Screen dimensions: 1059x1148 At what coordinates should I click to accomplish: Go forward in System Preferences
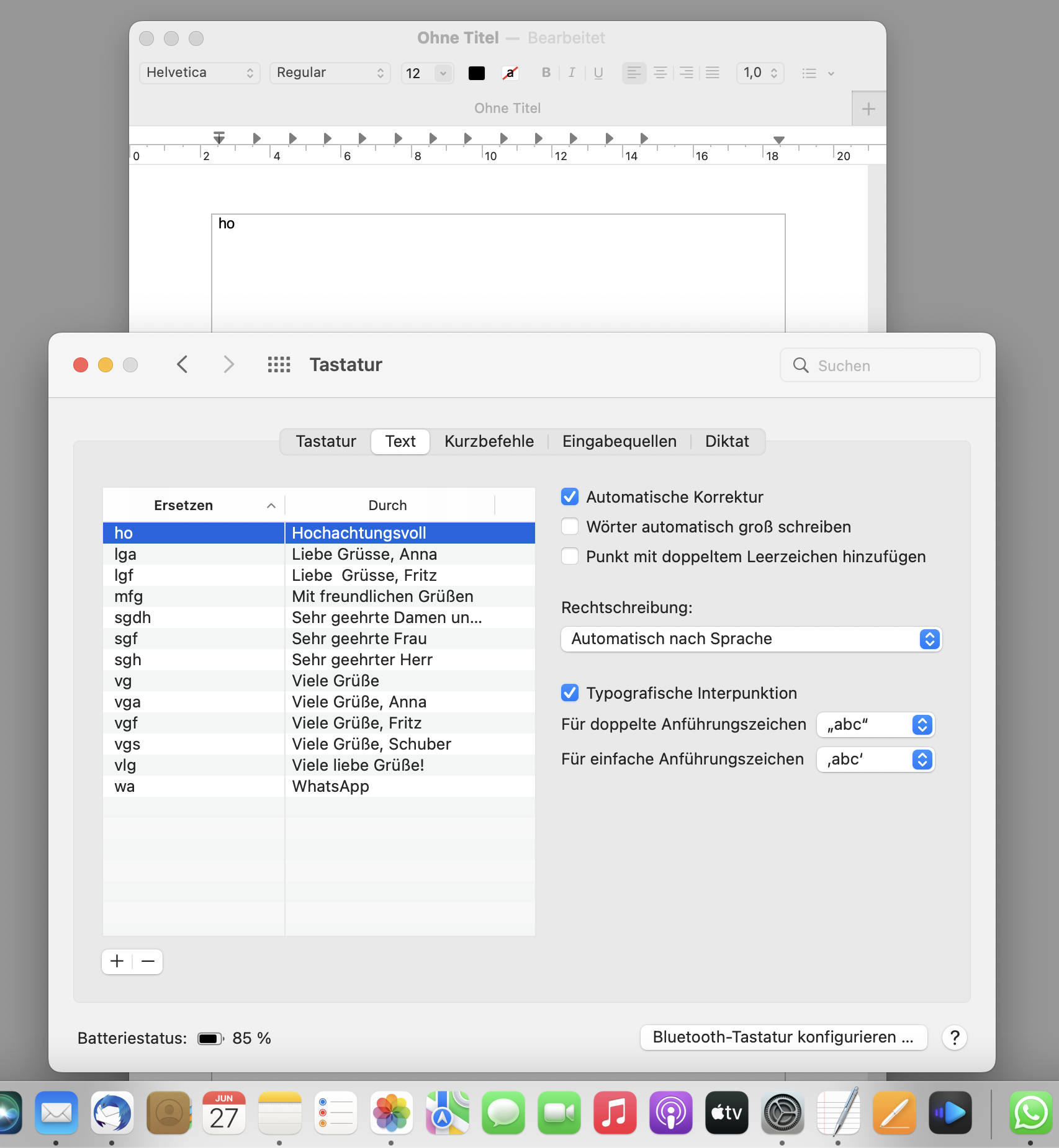(x=229, y=364)
